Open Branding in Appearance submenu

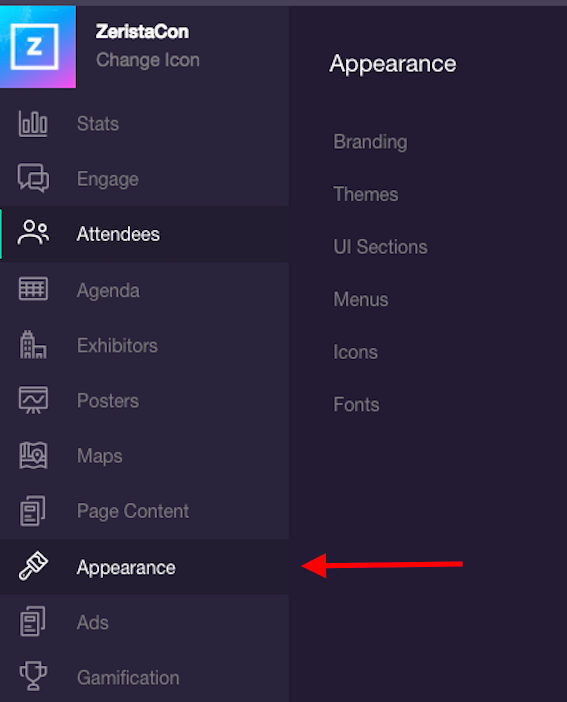370,142
